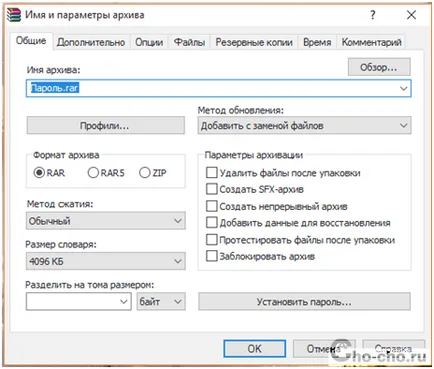Screen dimensions: 434x369
Task: Confirm with the OK button
Action: tap(255, 349)
